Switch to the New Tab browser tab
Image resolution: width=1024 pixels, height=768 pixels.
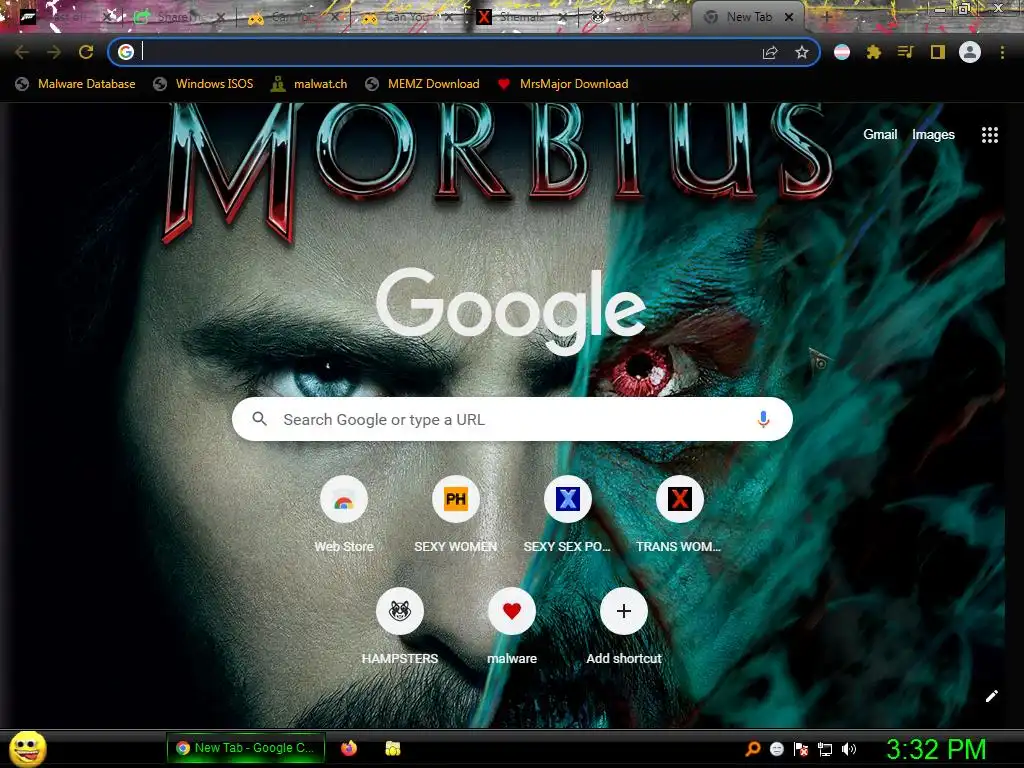tap(748, 17)
